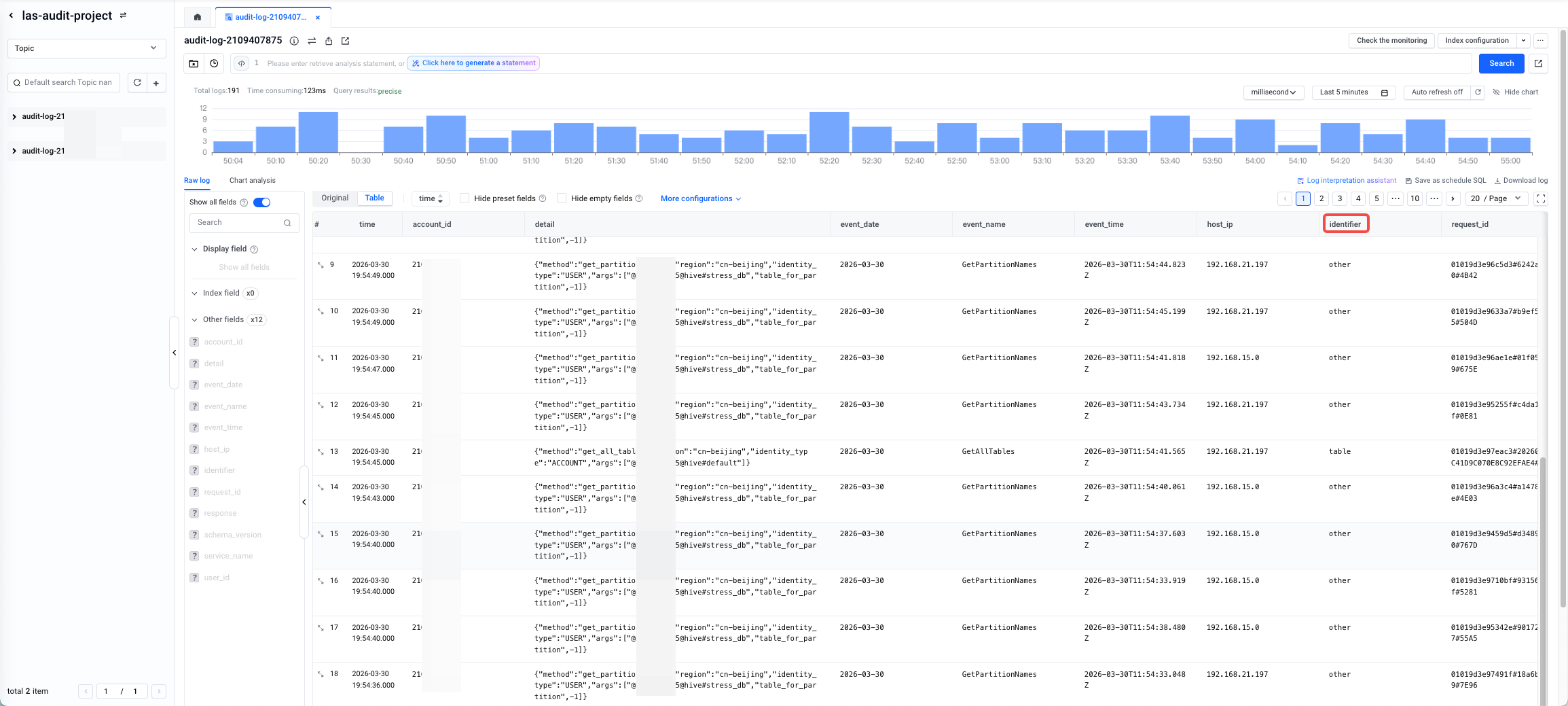Open the more options ellipsis menu at top right
Image resolution: width=1568 pixels, height=706 pixels.
click(x=1541, y=41)
